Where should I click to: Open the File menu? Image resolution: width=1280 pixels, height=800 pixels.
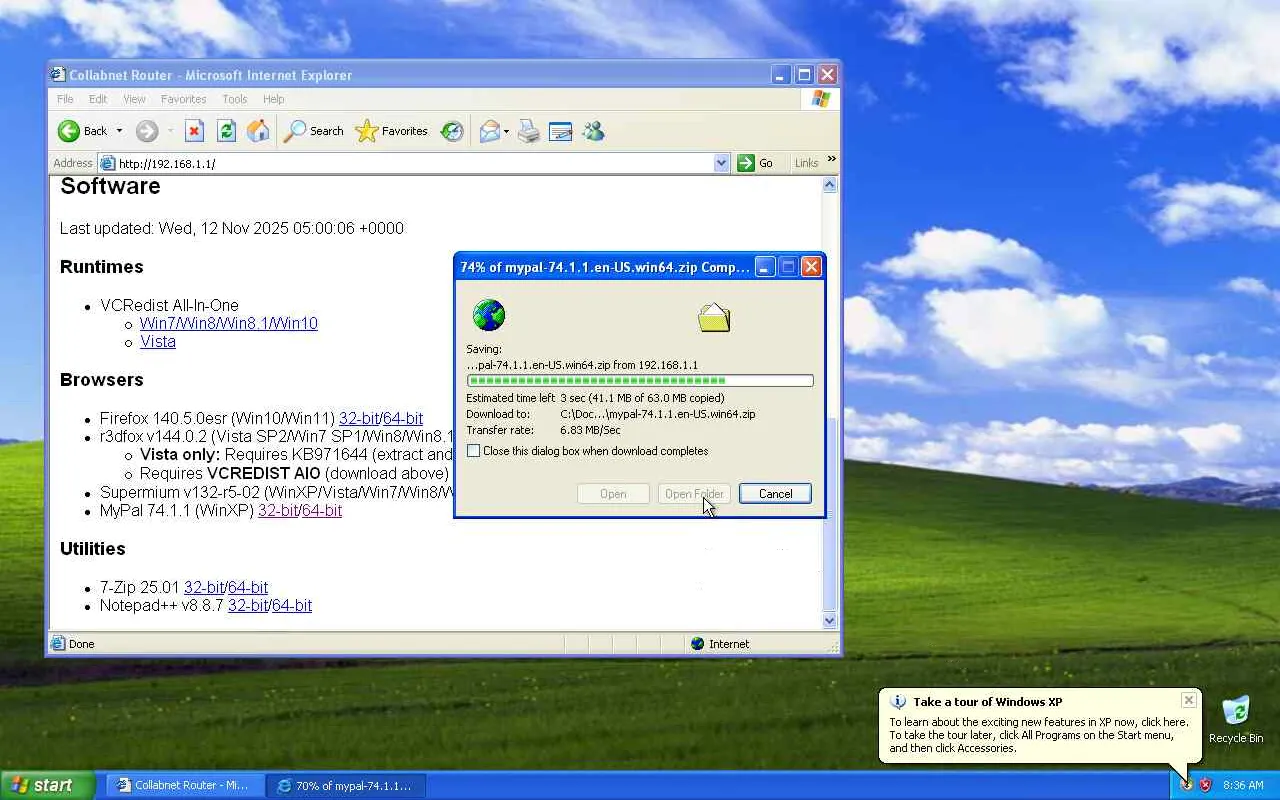65,99
